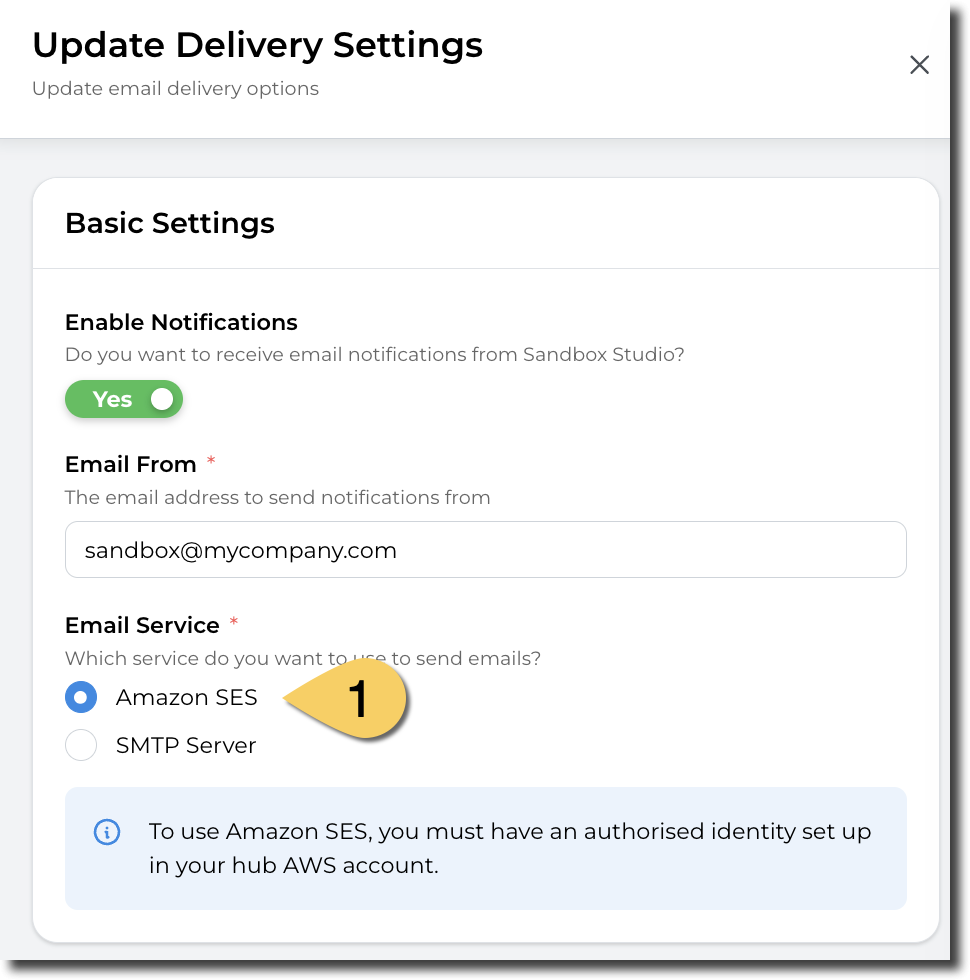970x980 pixels.
Task: Click the Enable Notifications label
Action: coord(181,322)
